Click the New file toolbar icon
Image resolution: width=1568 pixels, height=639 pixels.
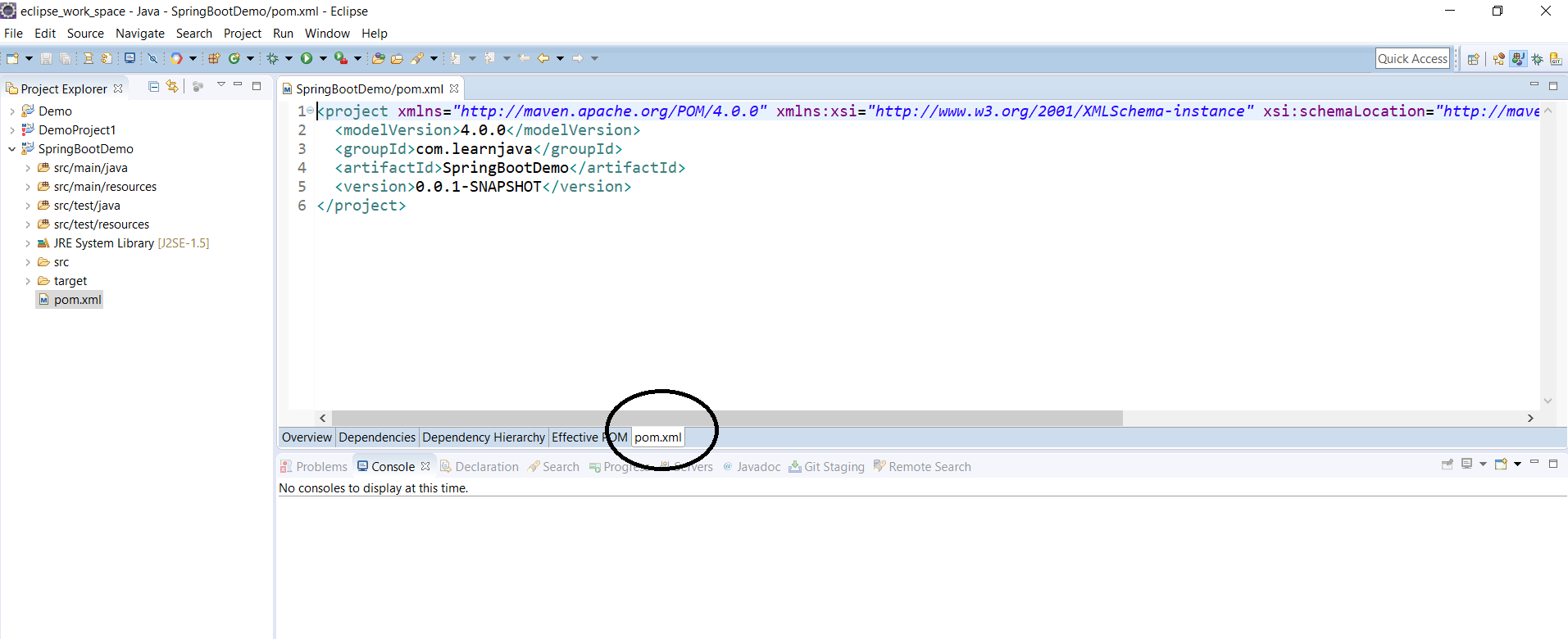pos(12,58)
